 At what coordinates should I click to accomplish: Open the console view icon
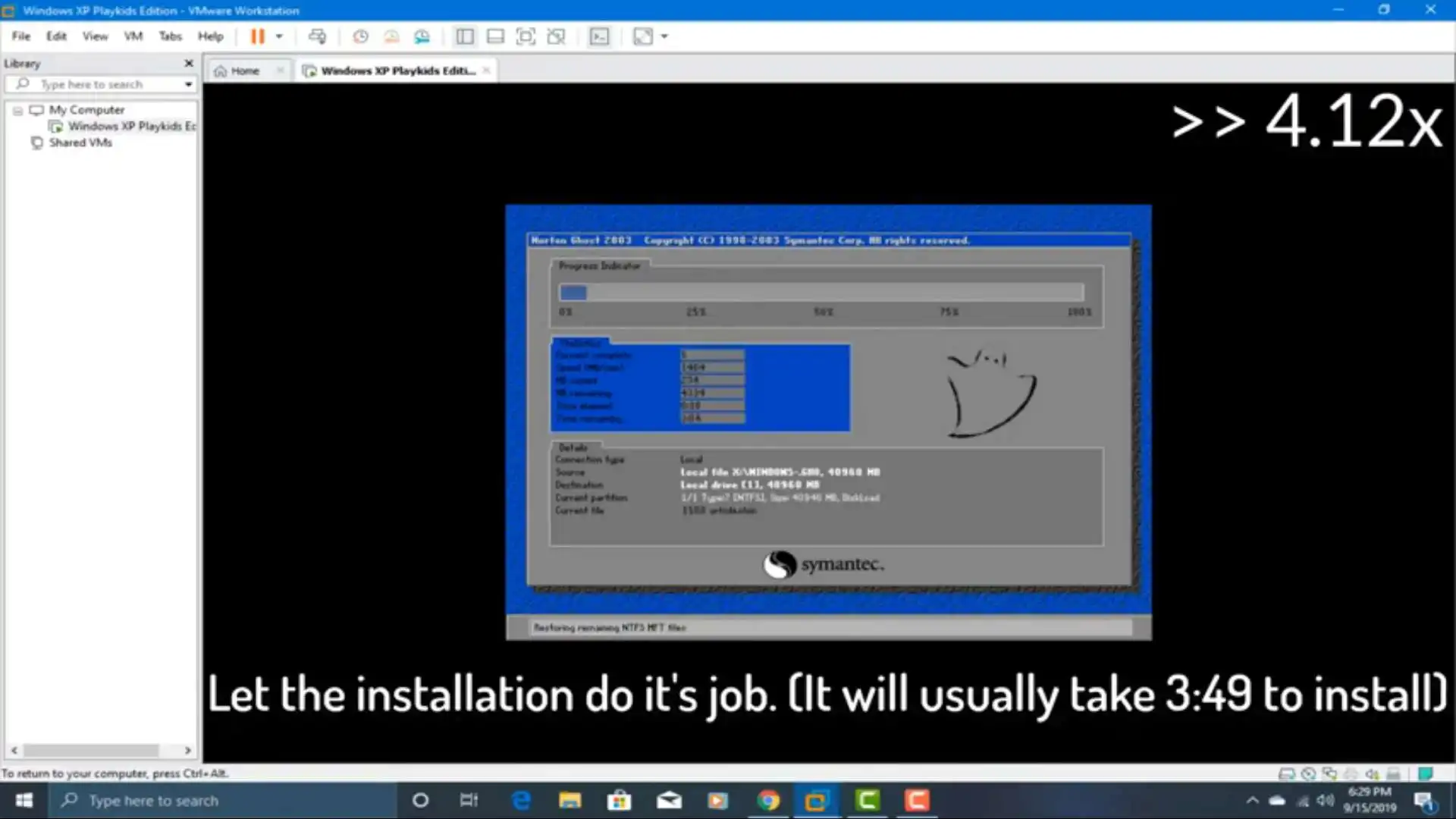point(599,36)
